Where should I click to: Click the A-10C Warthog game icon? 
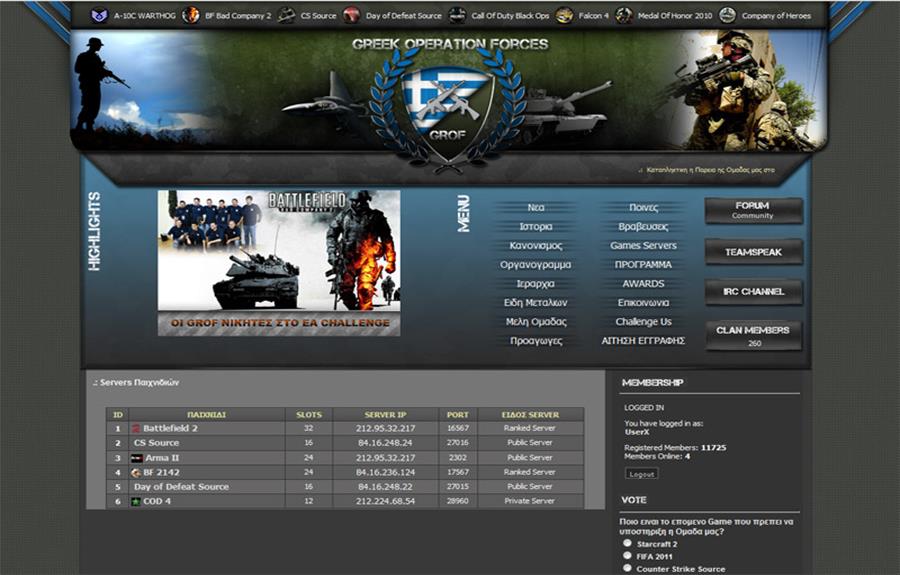99,15
